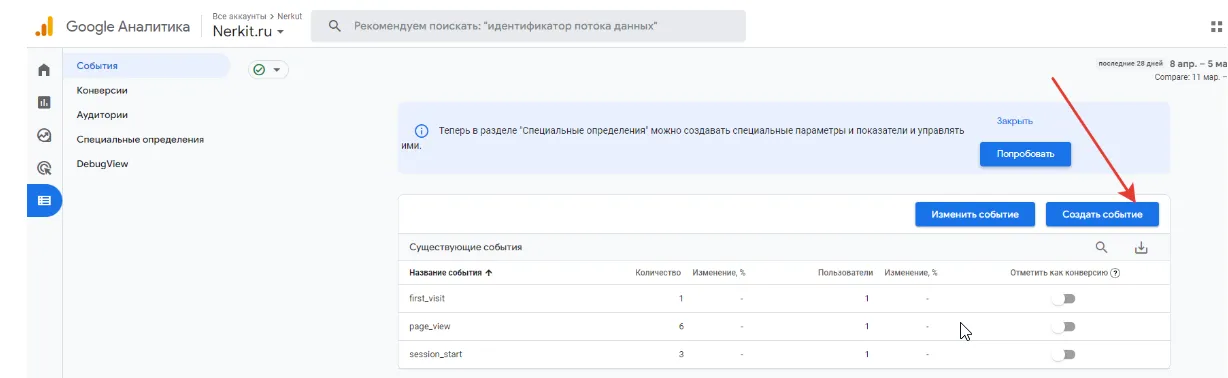The height and width of the screenshot is (378, 1228).
Task: Click the 'Все аккаунты' breadcrumb link
Action: [240, 17]
